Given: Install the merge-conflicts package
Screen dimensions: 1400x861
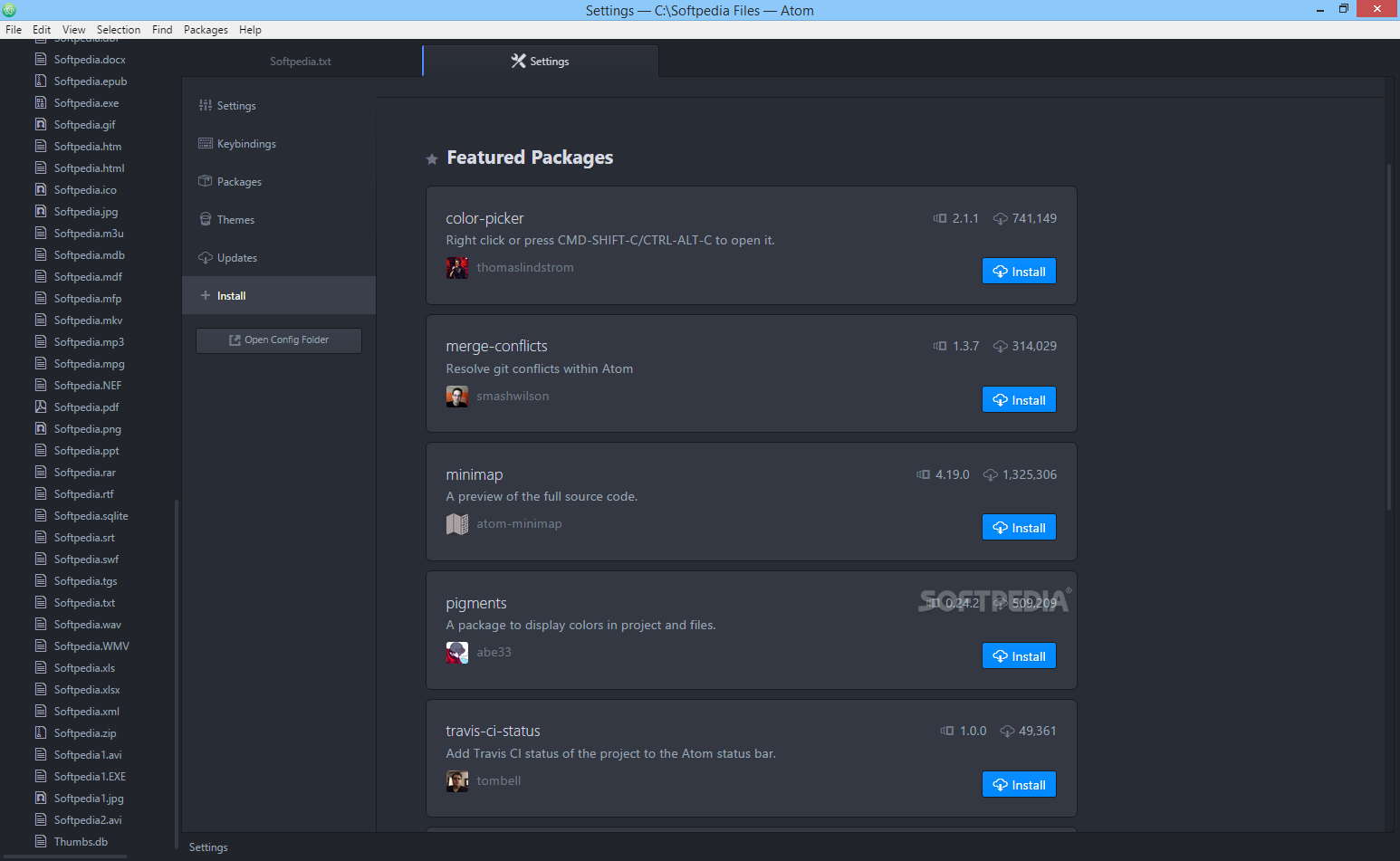Looking at the screenshot, I should 1019,400.
